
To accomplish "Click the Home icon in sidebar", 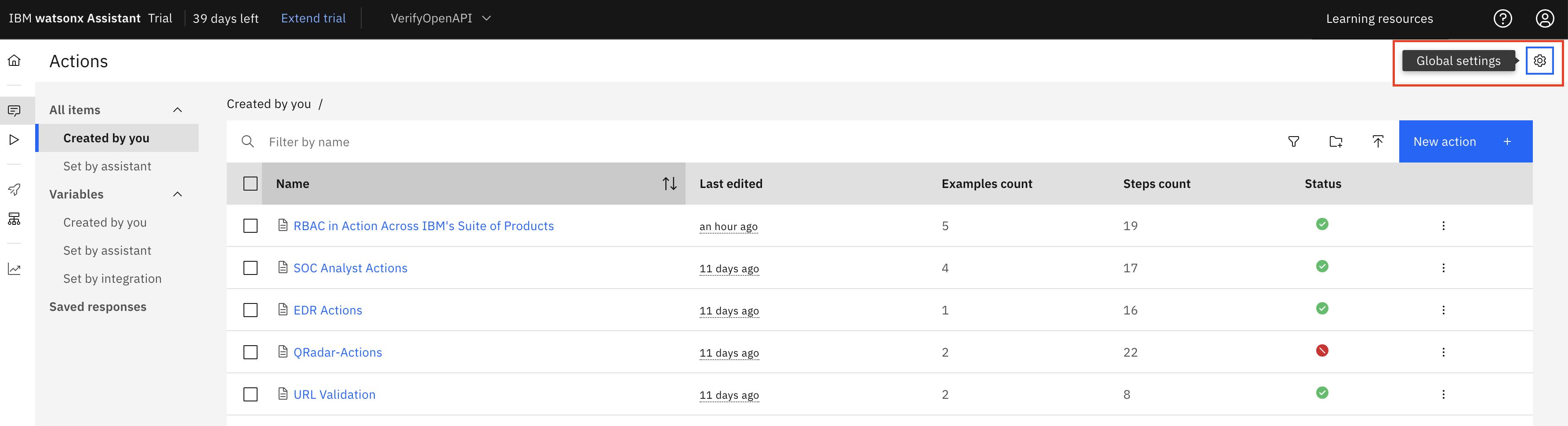I will [14, 60].
